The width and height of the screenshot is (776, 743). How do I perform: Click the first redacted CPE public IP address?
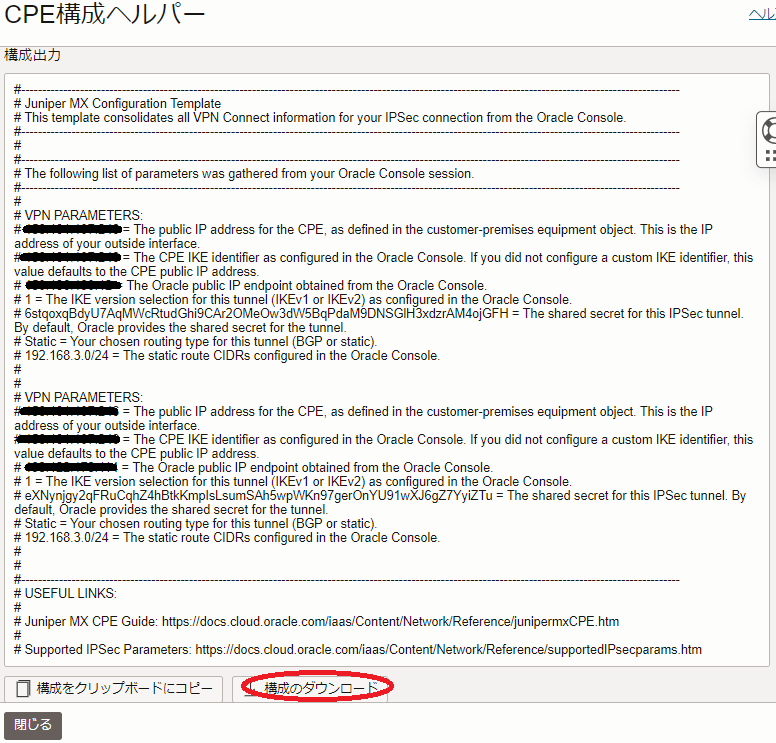[73, 229]
